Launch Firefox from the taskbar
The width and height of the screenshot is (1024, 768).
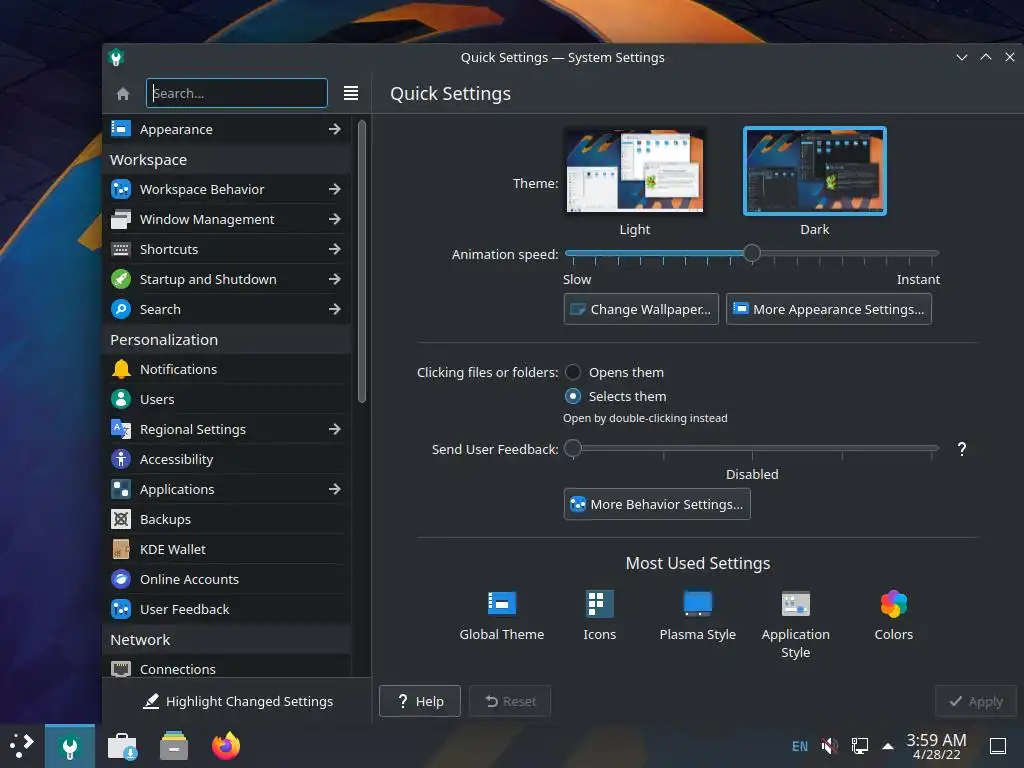(x=226, y=746)
